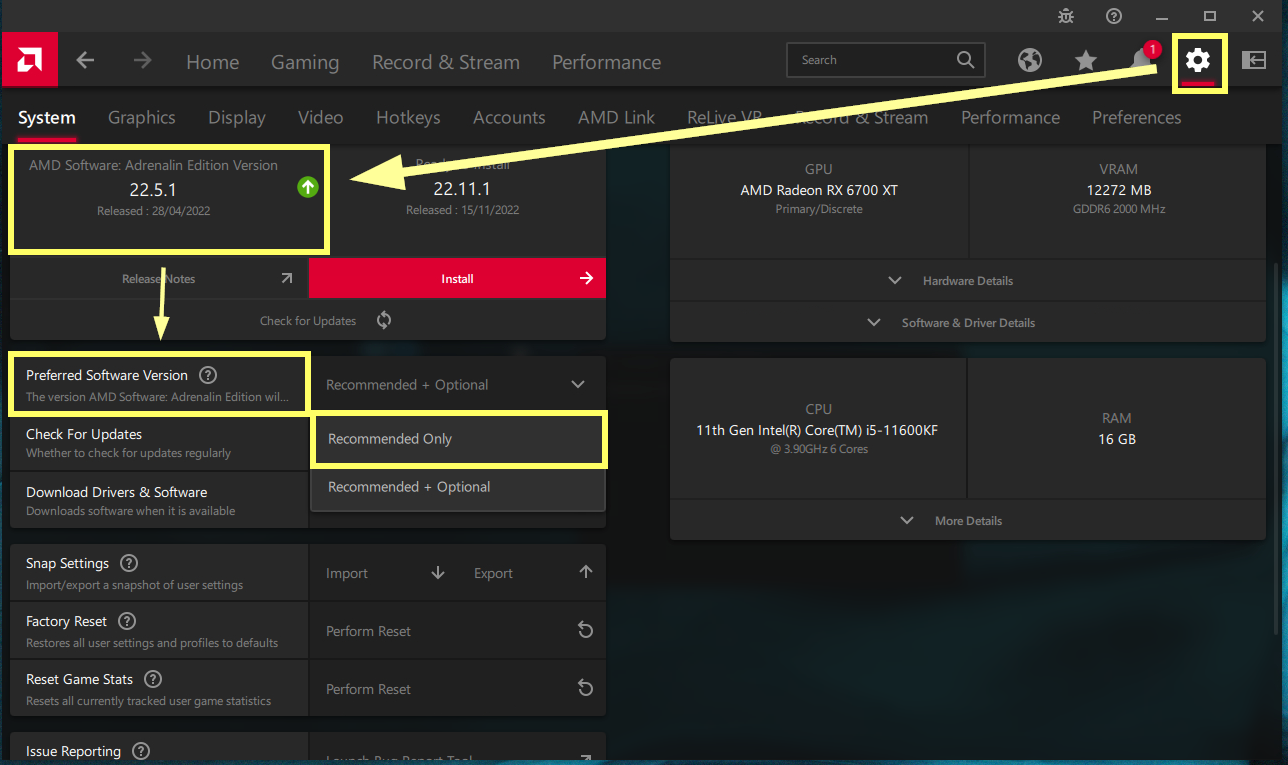This screenshot has height=765, width=1288.
Task: Click Check for Updates button
Action: click(x=308, y=320)
